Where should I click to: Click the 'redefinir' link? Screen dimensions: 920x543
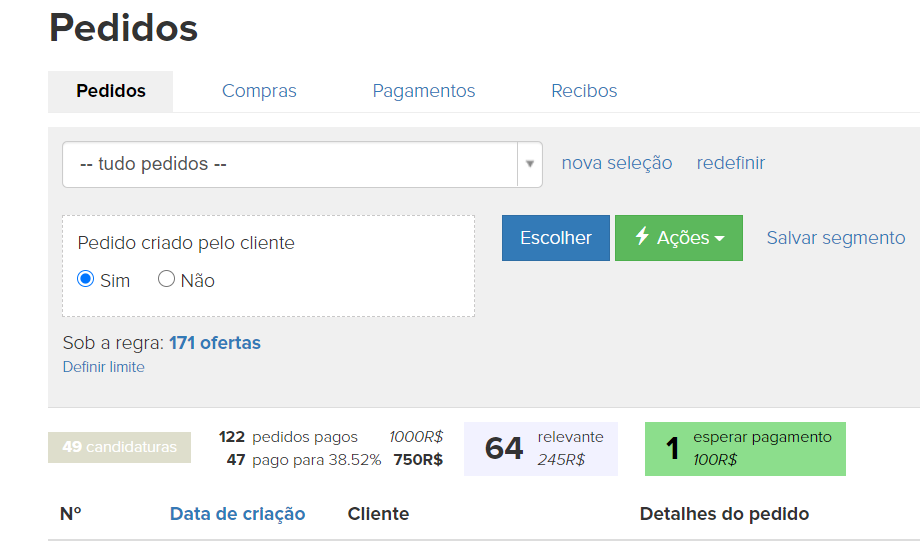[731, 163]
